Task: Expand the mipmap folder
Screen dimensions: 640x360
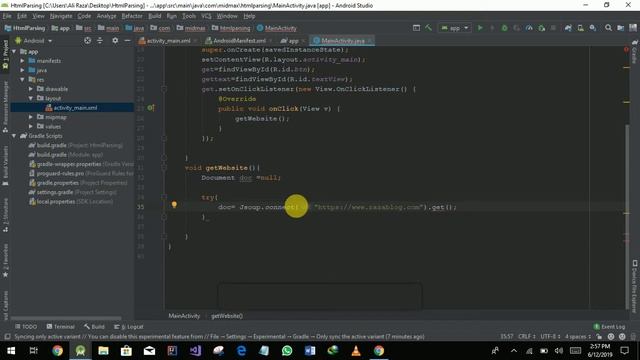Action: click(31, 117)
